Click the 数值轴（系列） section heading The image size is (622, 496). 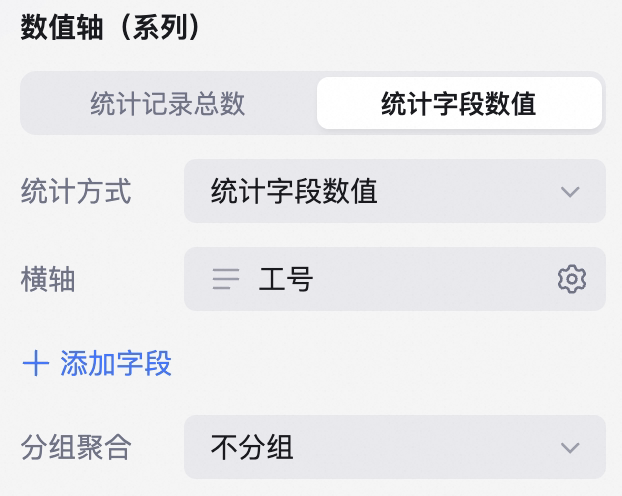coord(111,27)
